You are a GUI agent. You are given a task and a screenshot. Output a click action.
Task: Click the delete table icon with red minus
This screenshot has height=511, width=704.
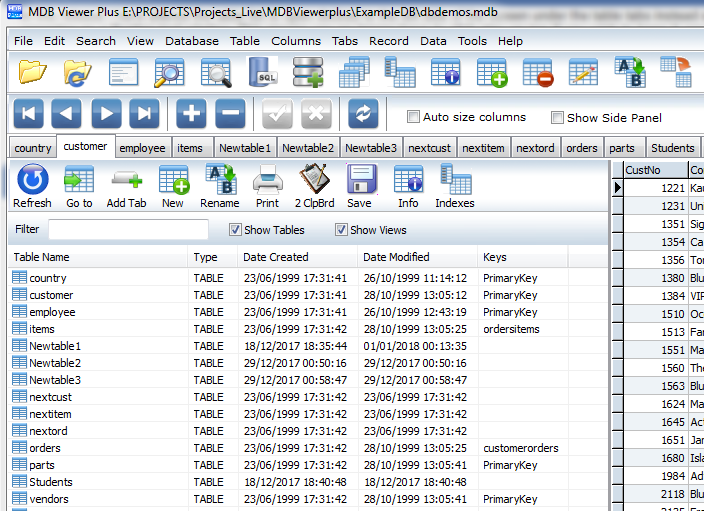tap(538, 72)
